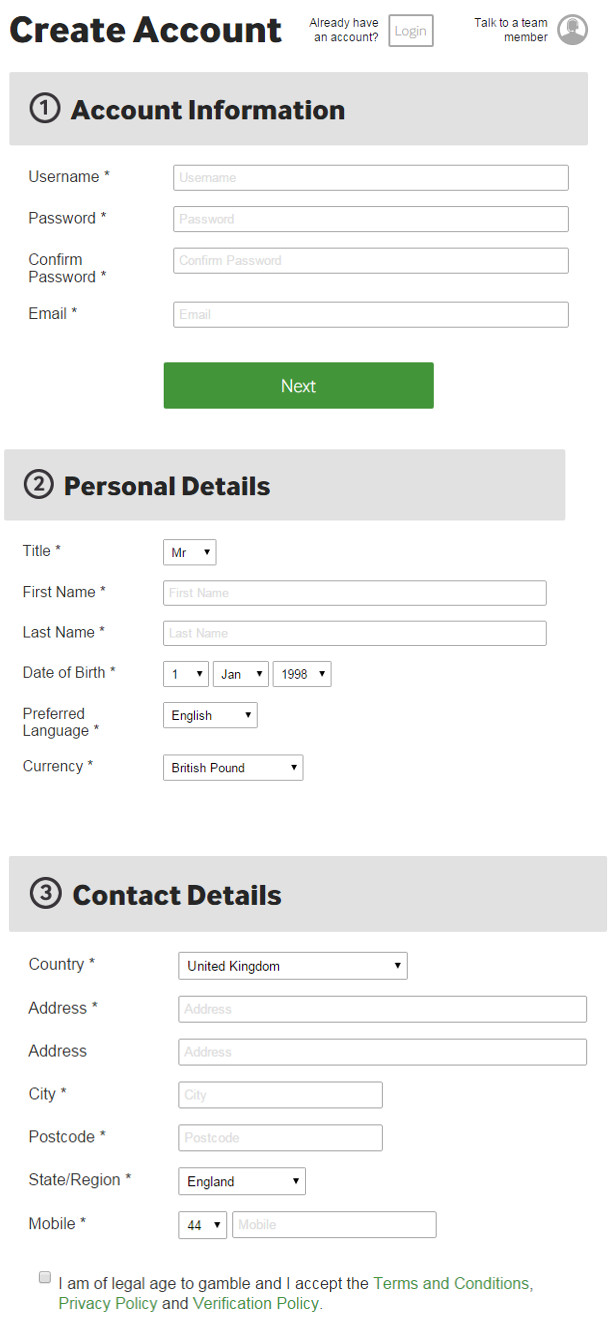Focus the Username input field
Viewport: 614px width, 1320px height.
pyautogui.click(x=371, y=178)
